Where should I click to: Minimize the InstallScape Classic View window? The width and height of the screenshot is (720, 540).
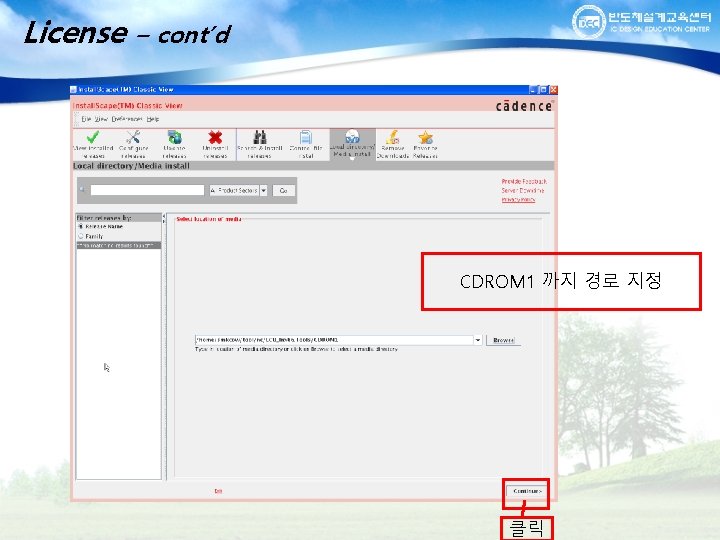[533, 90]
